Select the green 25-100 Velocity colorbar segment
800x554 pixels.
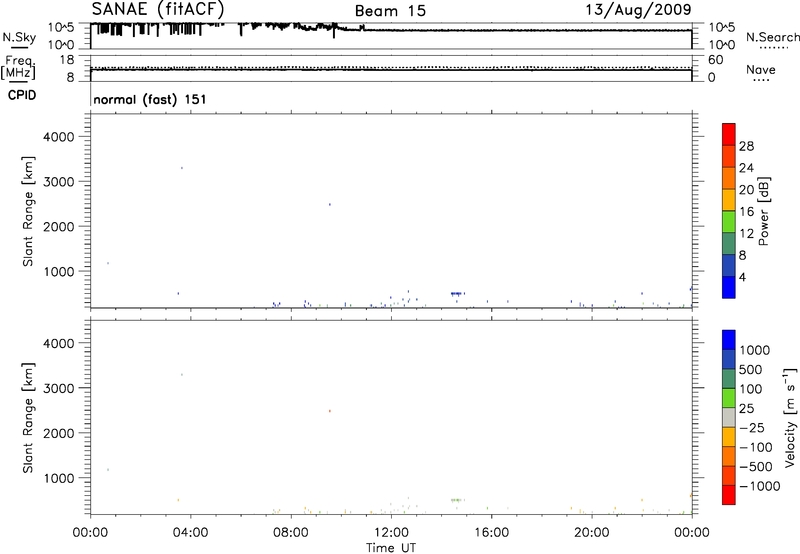click(729, 398)
